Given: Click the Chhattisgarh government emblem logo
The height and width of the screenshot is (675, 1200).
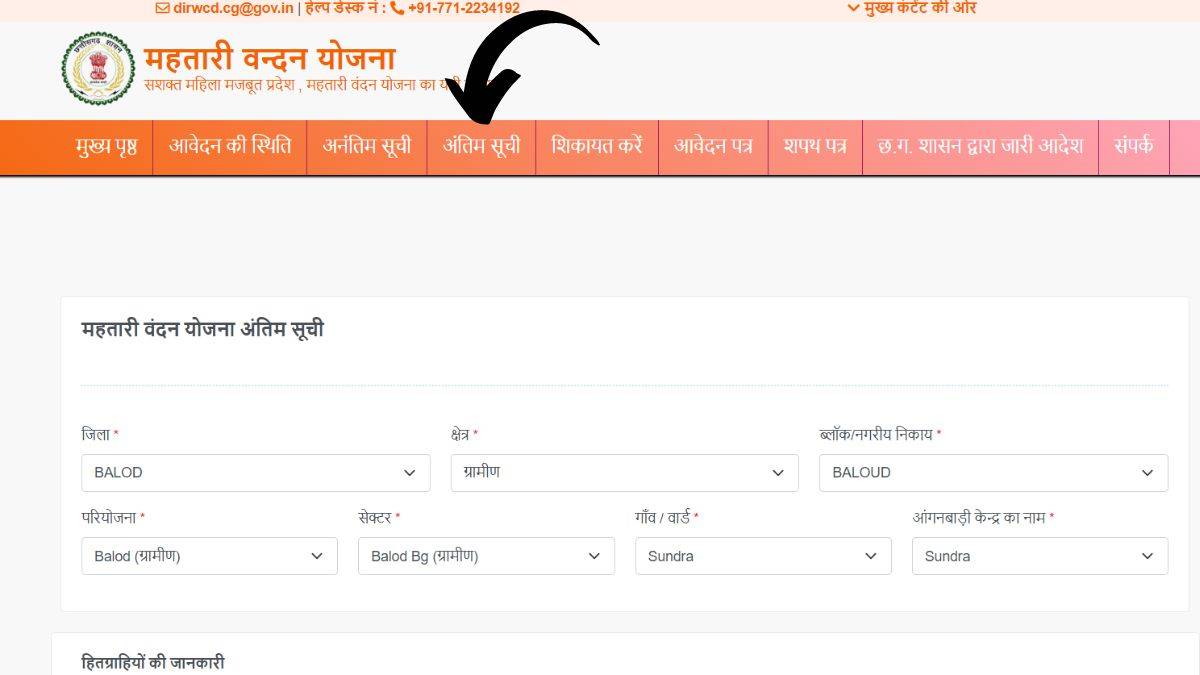Looking at the screenshot, I should click(x=97, y=70).
